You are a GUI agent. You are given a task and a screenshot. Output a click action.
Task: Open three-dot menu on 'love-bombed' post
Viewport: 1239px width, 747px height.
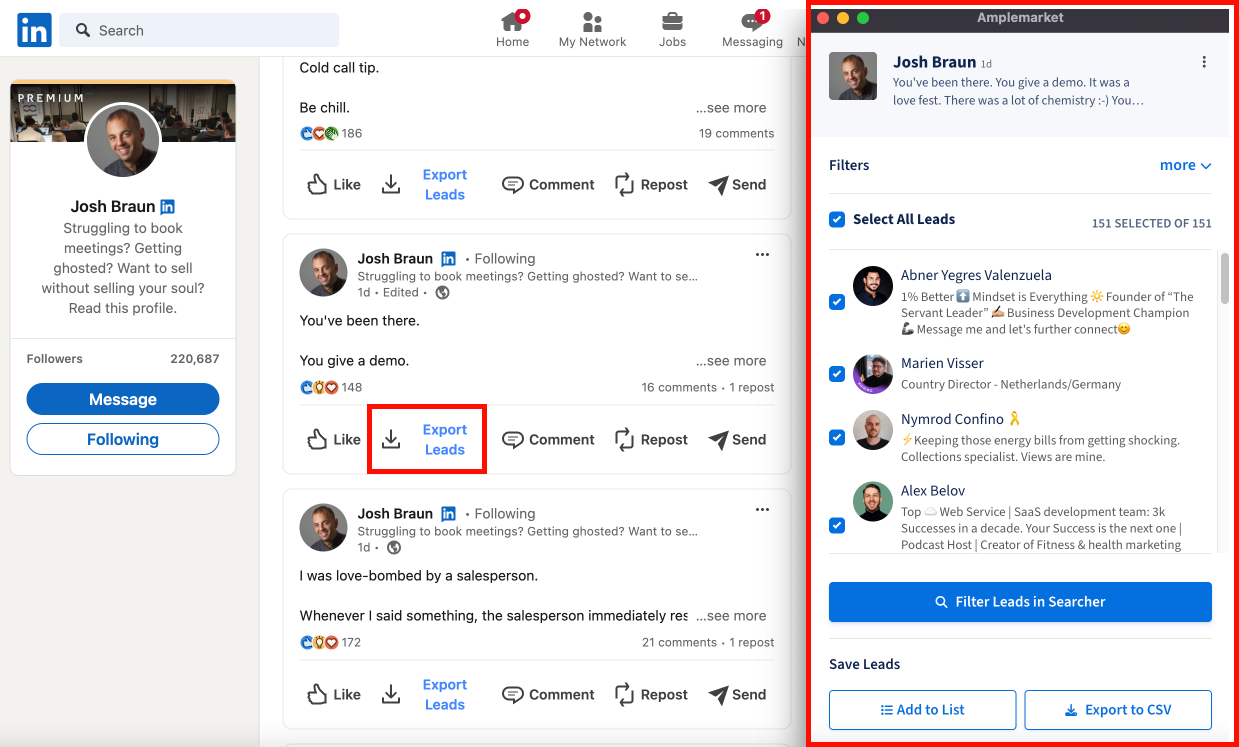pos(763,510)
